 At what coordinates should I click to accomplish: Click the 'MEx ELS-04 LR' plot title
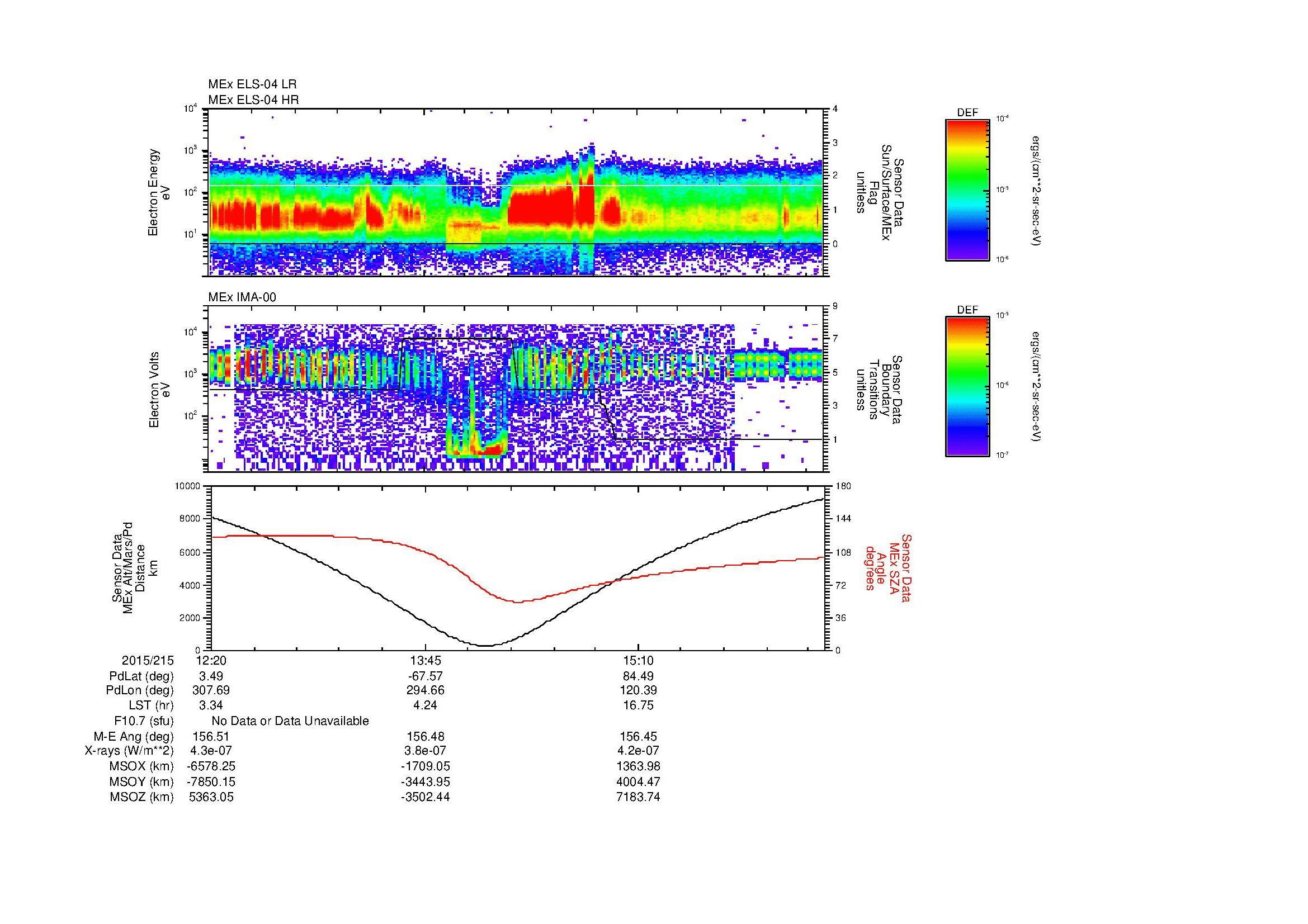[x=252, y=84]
